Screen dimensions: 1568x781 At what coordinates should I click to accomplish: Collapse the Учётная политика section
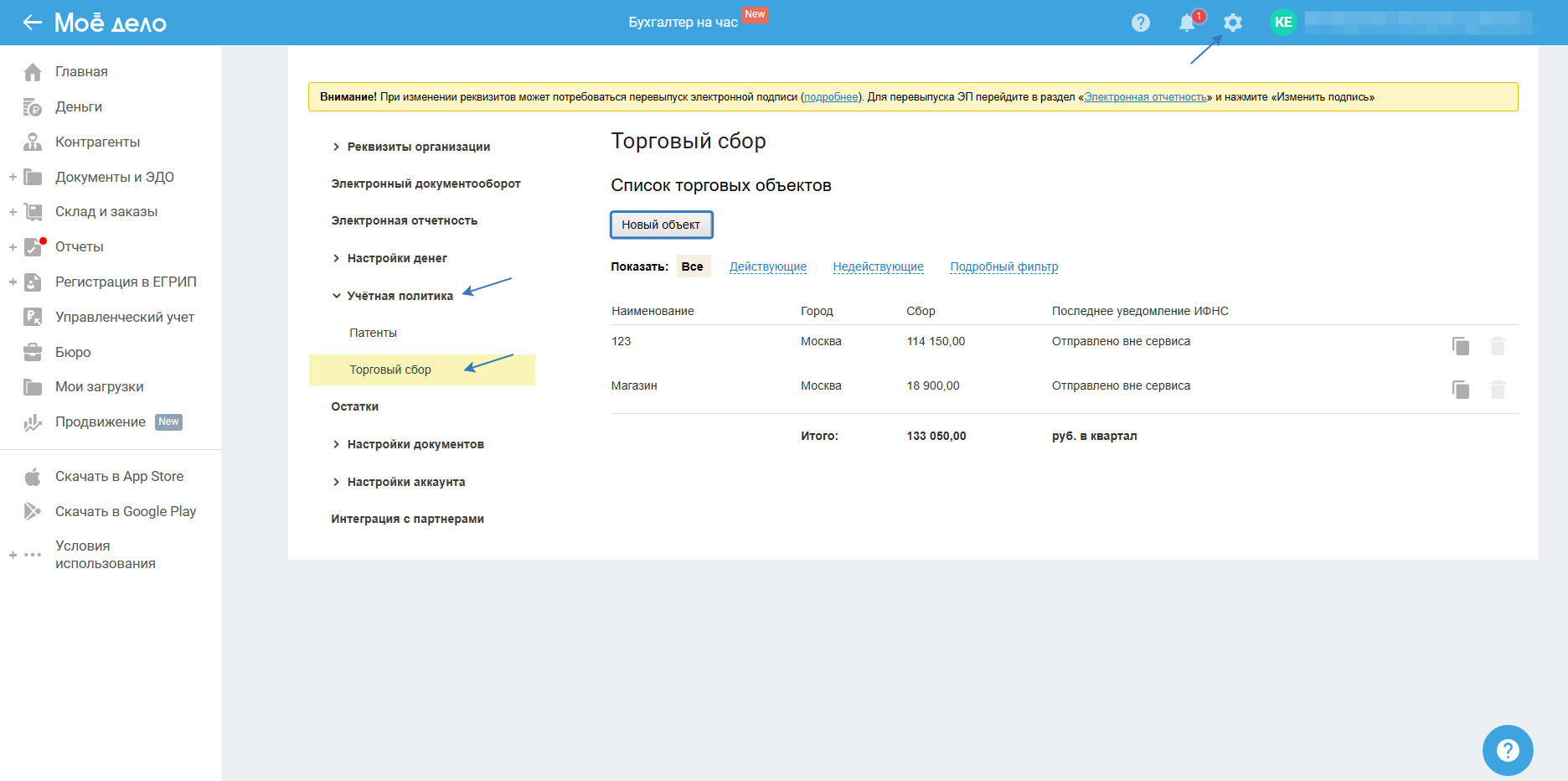(400, 296)
